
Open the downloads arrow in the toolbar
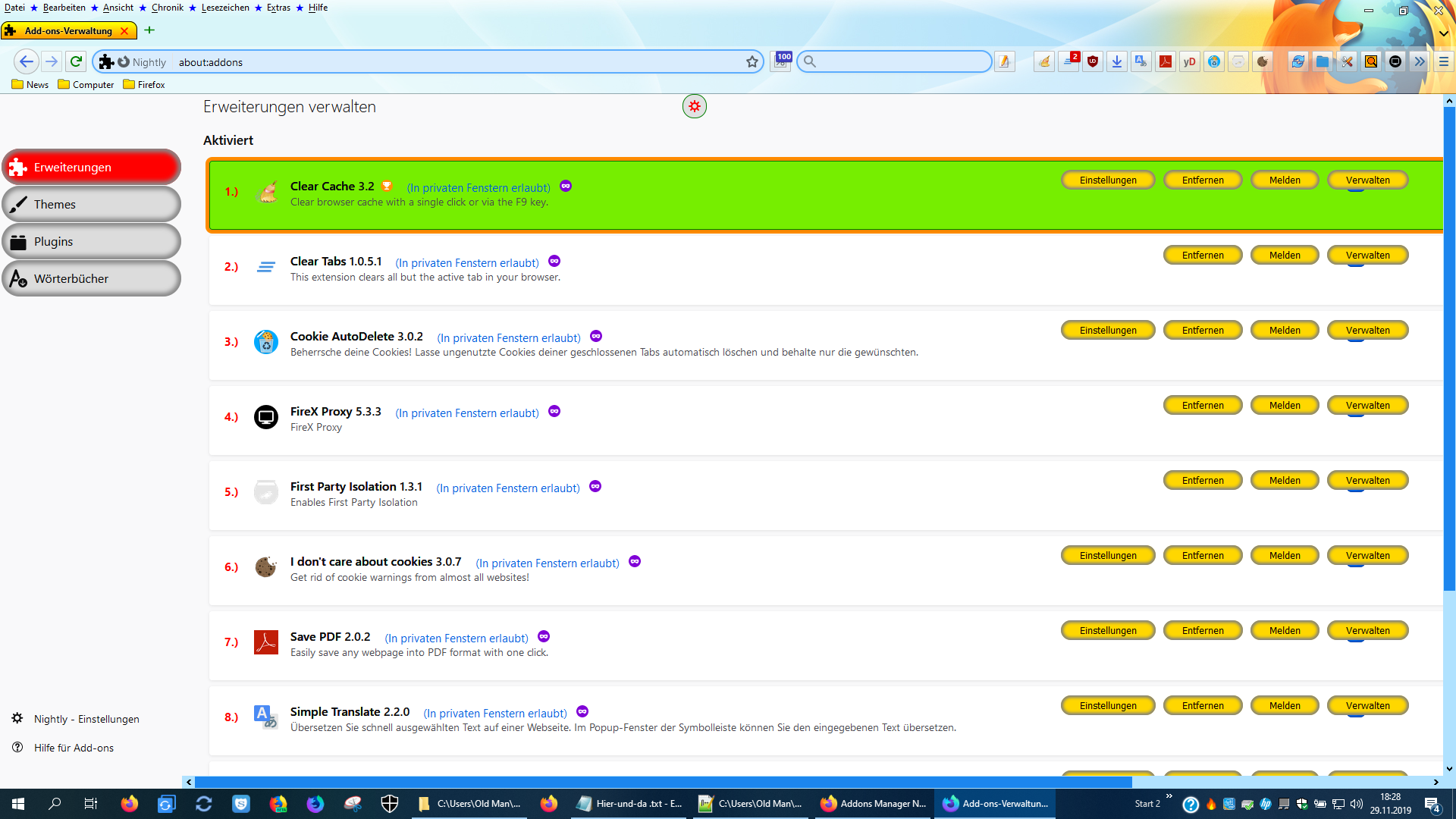click(x=1117, y=62)
